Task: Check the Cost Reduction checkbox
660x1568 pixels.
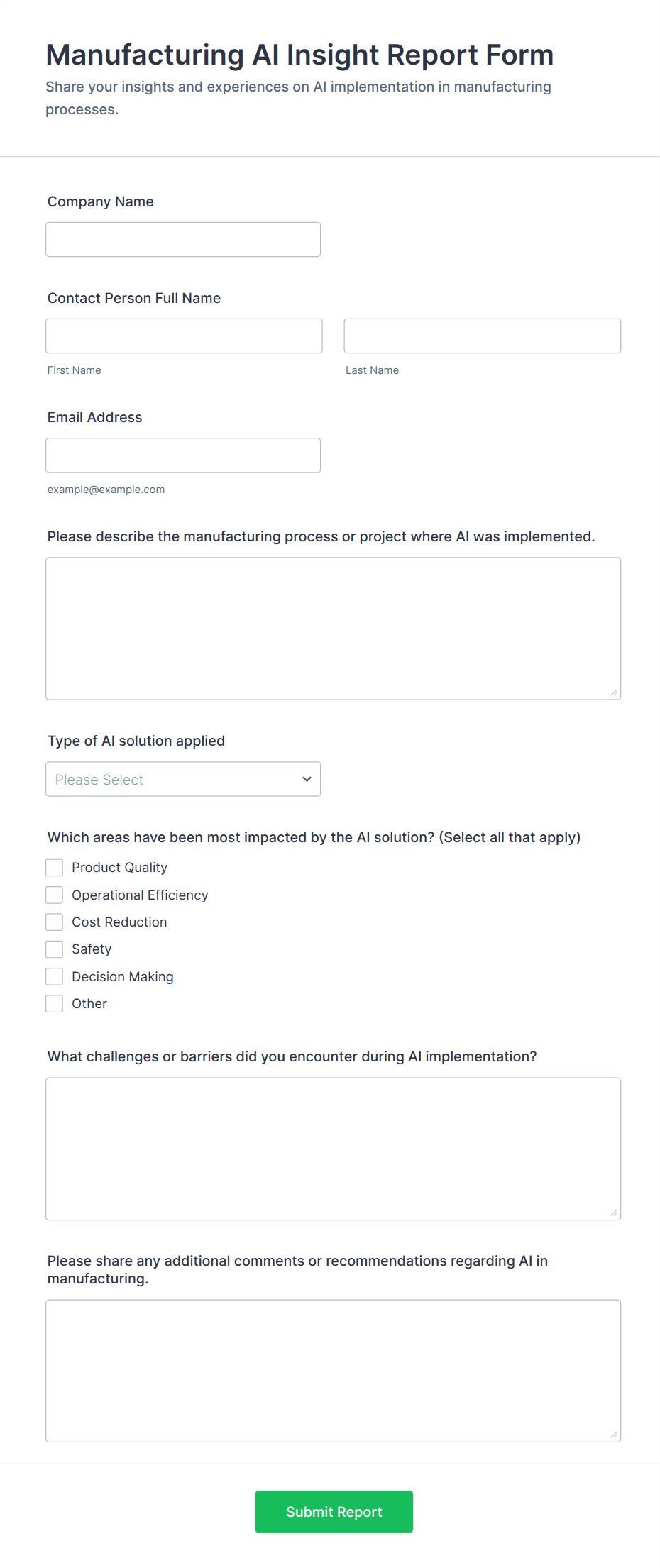Action: point(54,922)
